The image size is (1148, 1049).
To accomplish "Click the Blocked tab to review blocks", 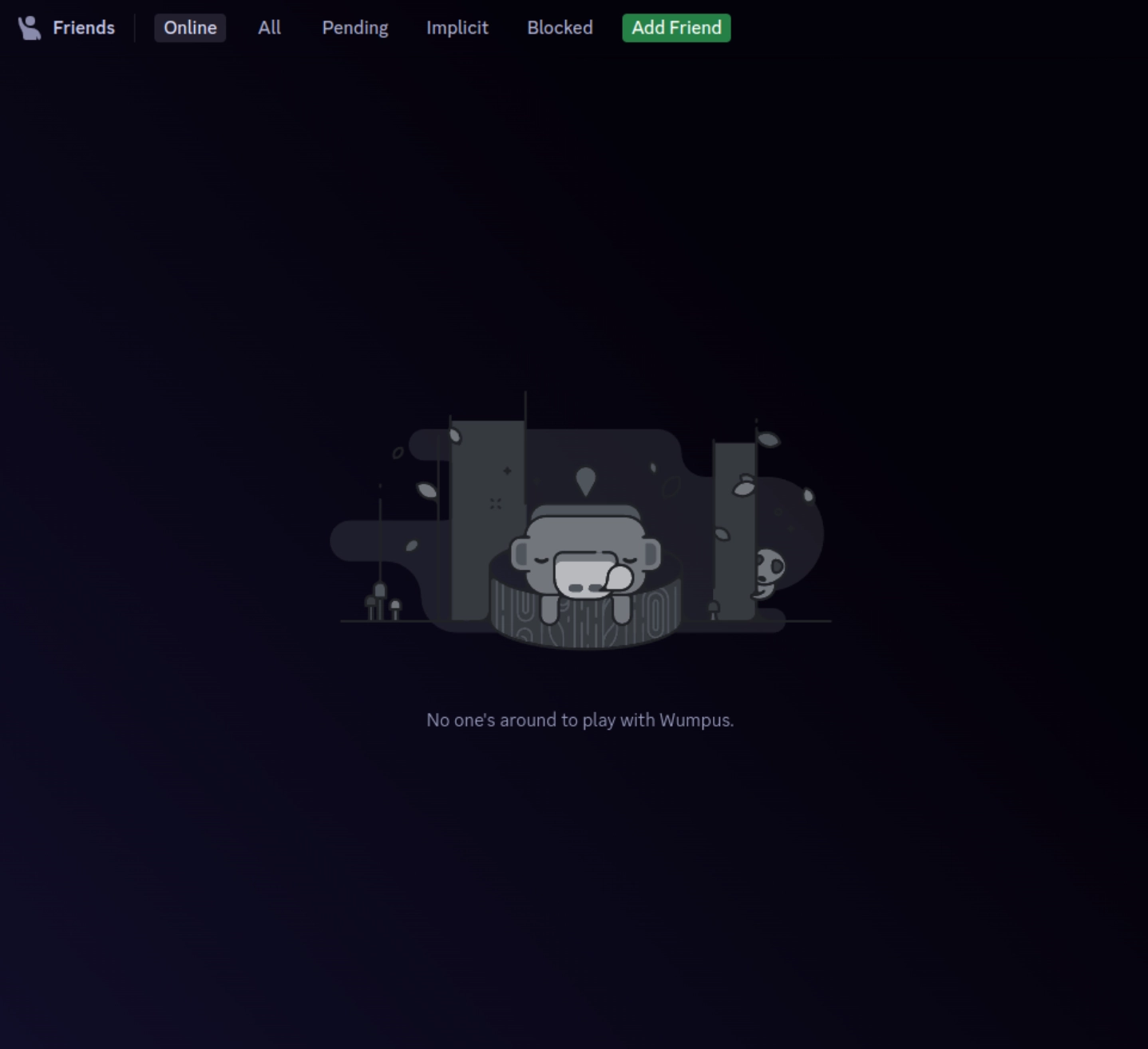I will click(560, 27).
